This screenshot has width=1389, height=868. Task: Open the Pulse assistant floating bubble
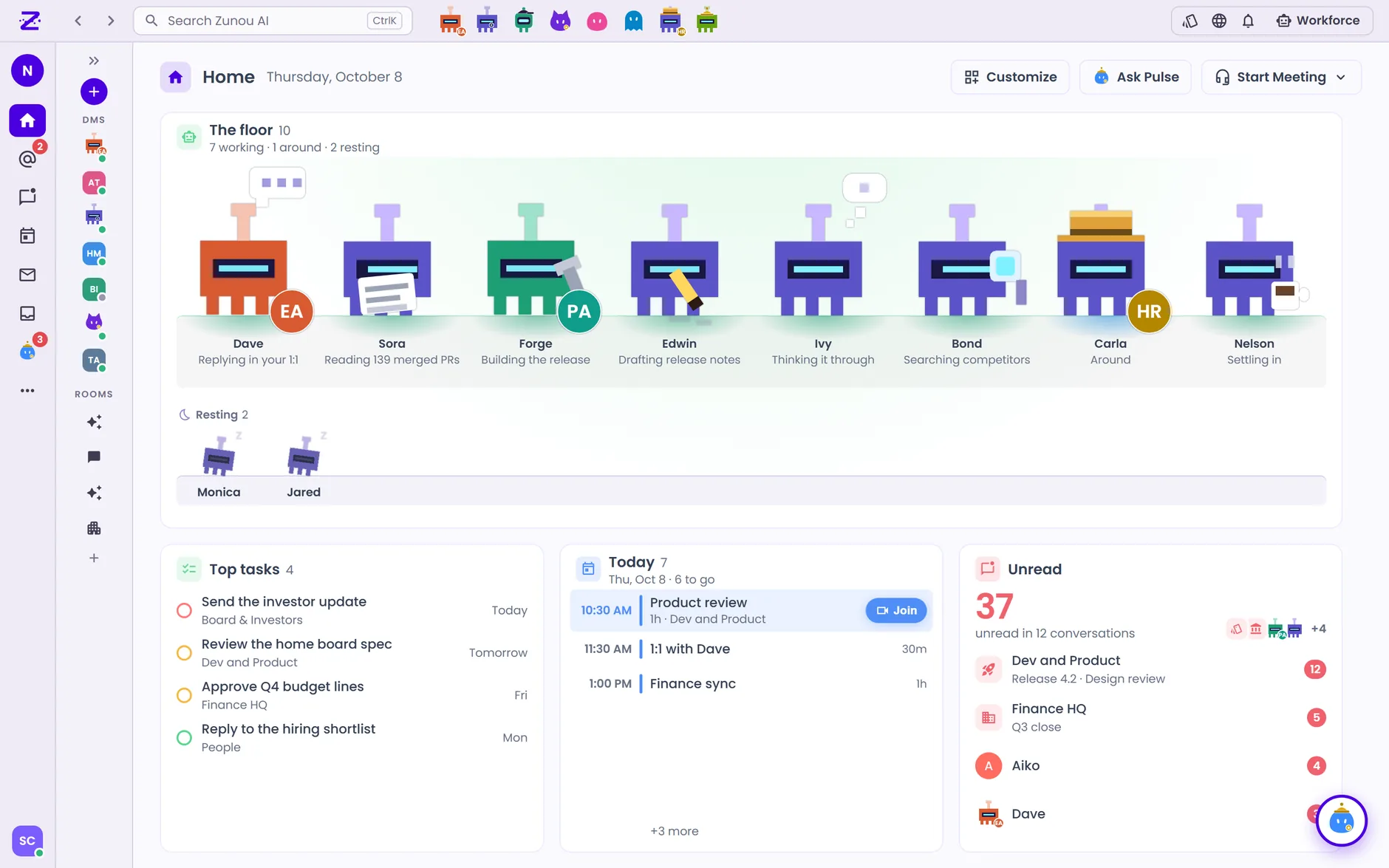(x=1341, y=821)
